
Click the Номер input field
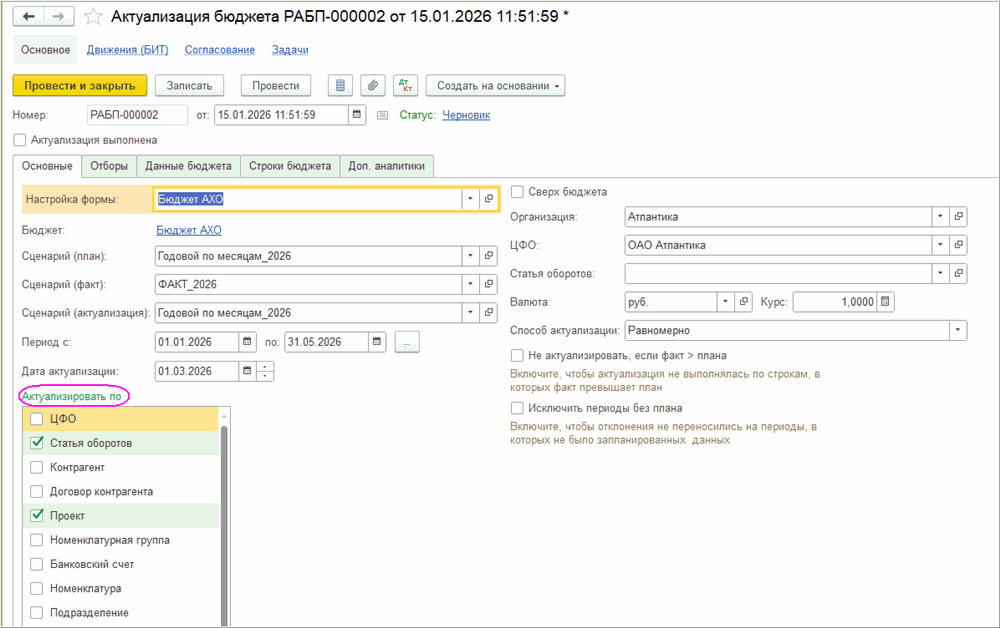coord(137,115)
